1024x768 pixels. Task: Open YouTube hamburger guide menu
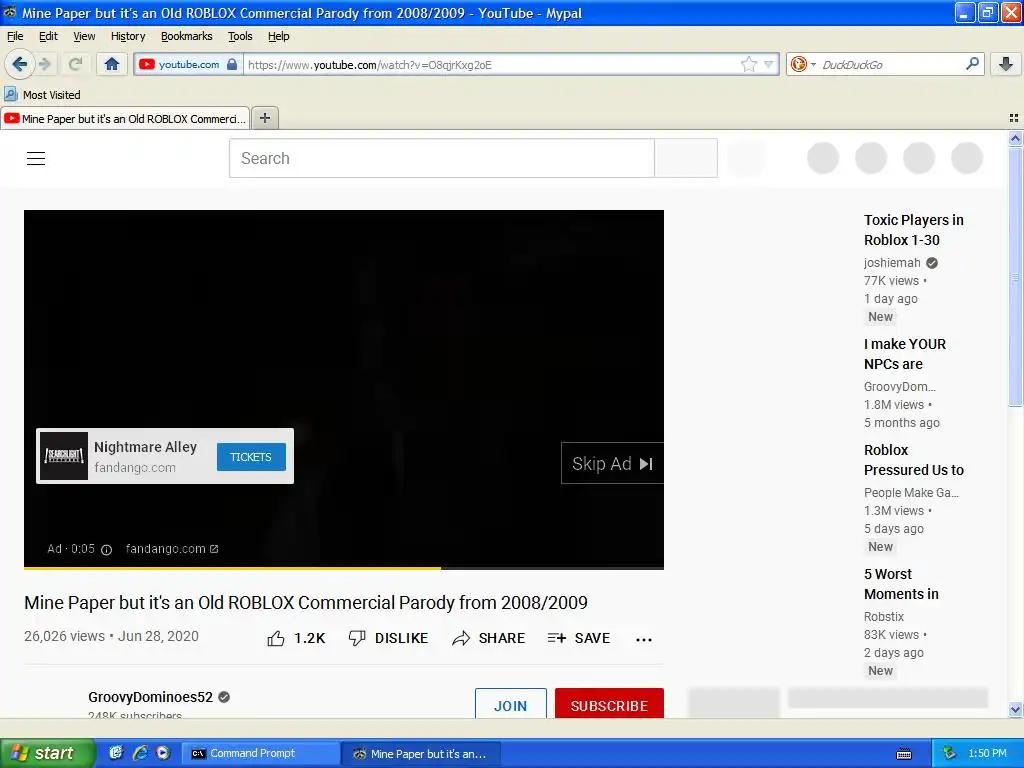(36, 159)
